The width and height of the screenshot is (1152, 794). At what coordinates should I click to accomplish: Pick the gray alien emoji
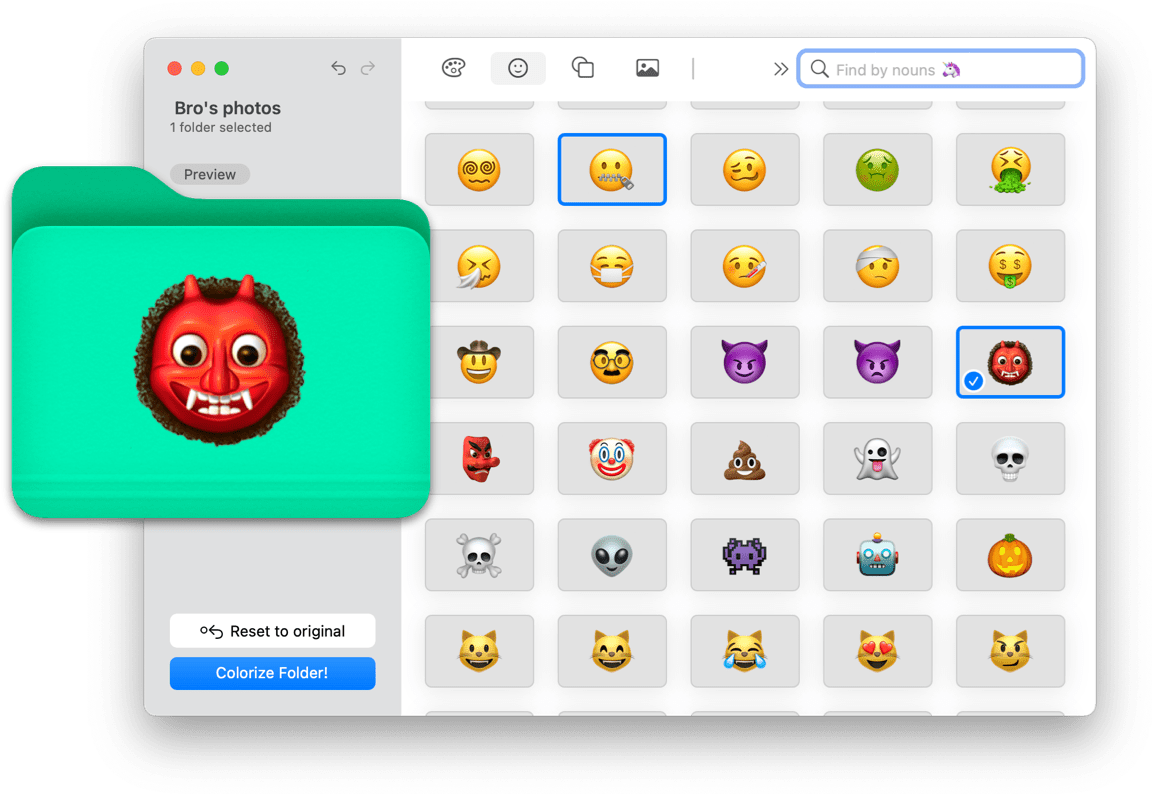612,555
